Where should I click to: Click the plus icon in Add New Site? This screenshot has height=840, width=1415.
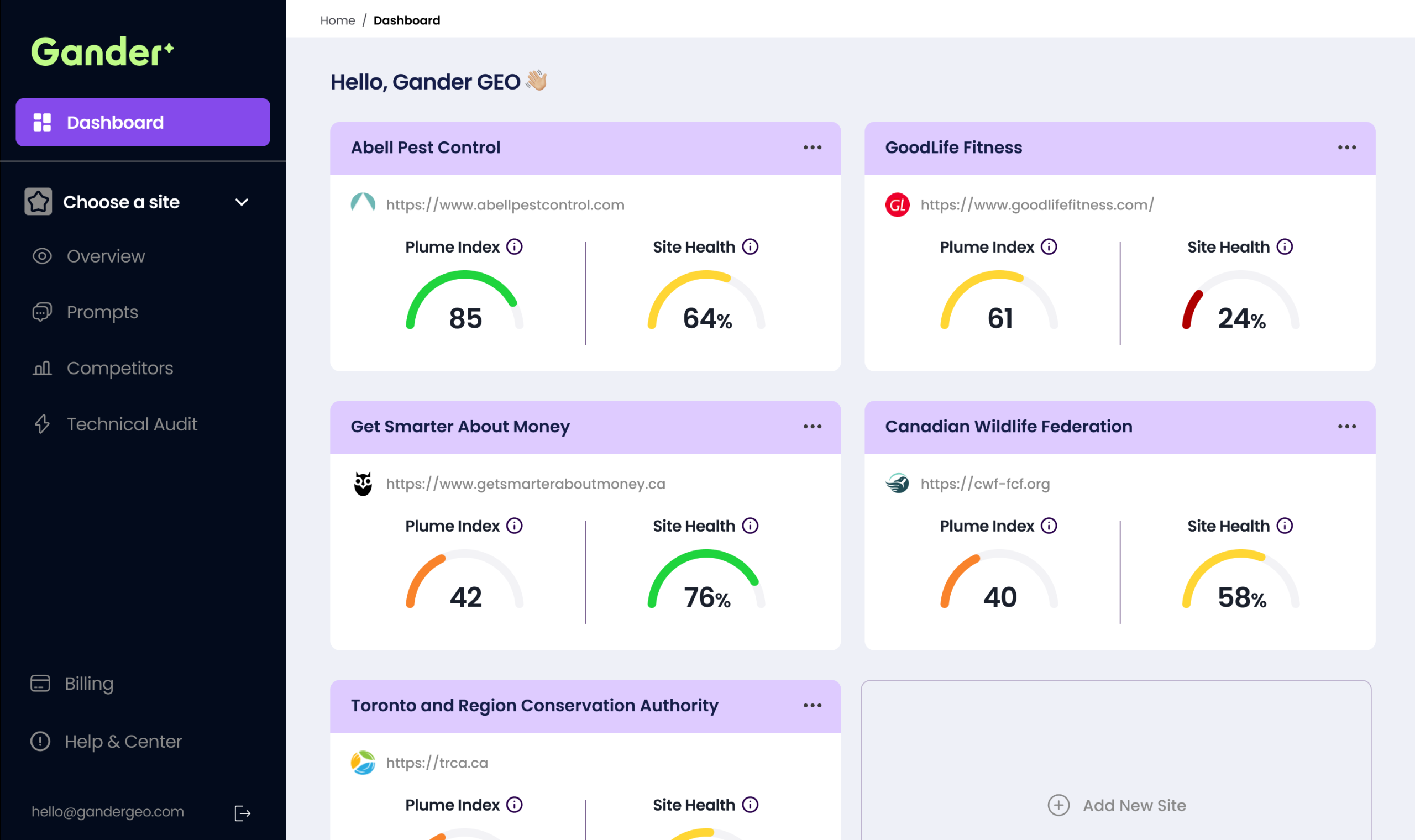tap(1058, 805)
